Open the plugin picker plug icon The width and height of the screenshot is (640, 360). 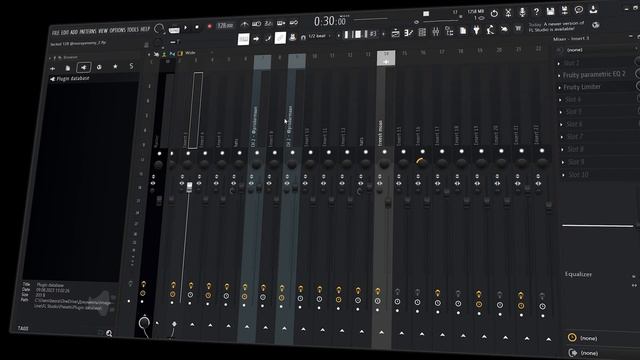coord(476,30)
